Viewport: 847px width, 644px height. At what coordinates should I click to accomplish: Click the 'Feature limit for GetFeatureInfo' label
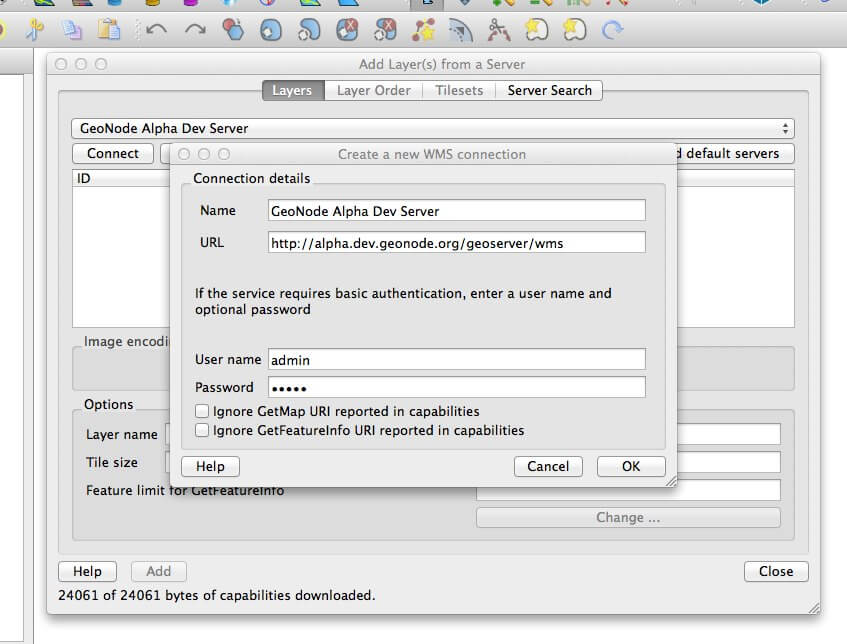point(185,491)
